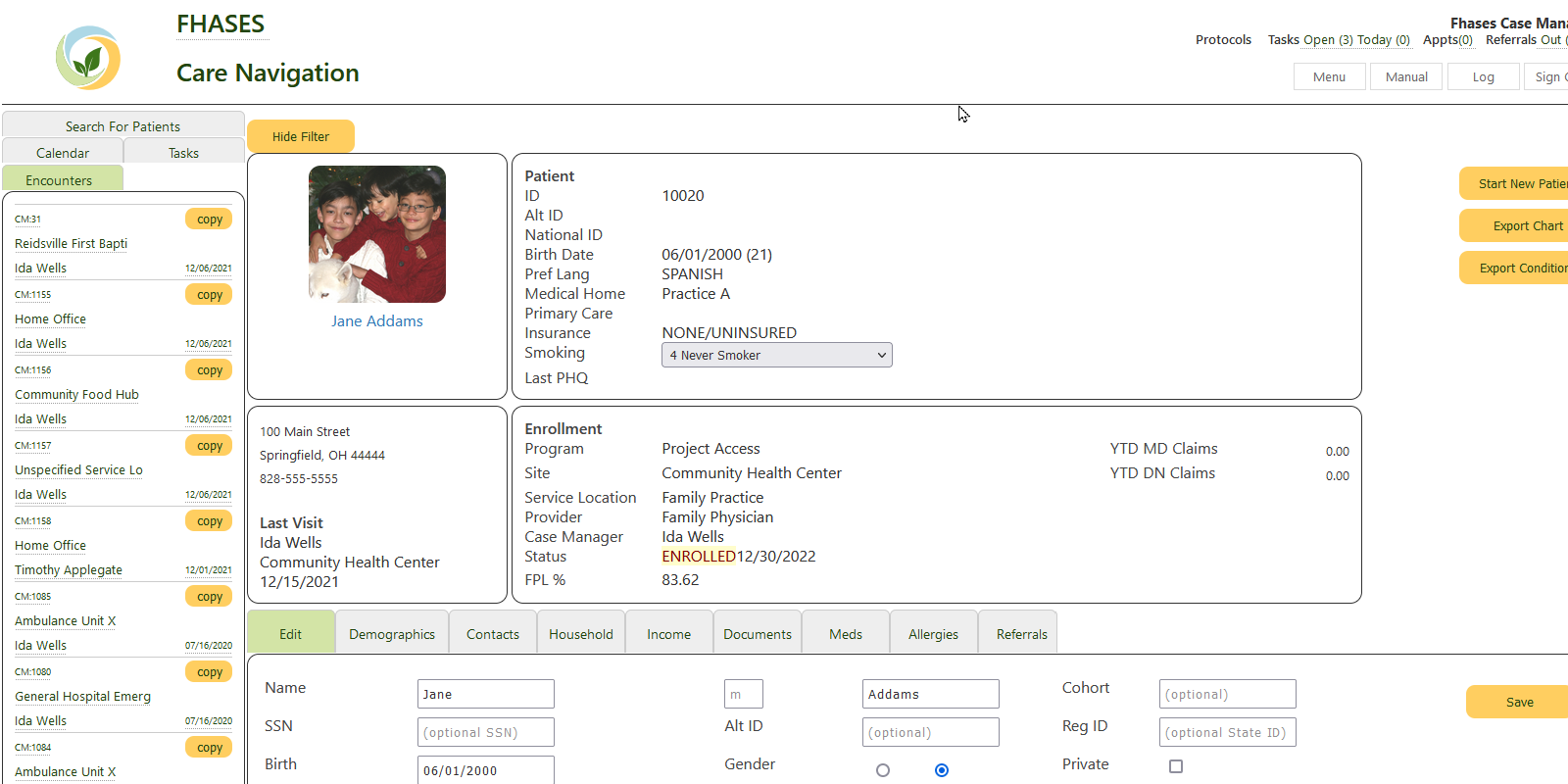Open the Smoking status dropdown
This screenshot has width=1568, height=784.
tap(777, 355)
